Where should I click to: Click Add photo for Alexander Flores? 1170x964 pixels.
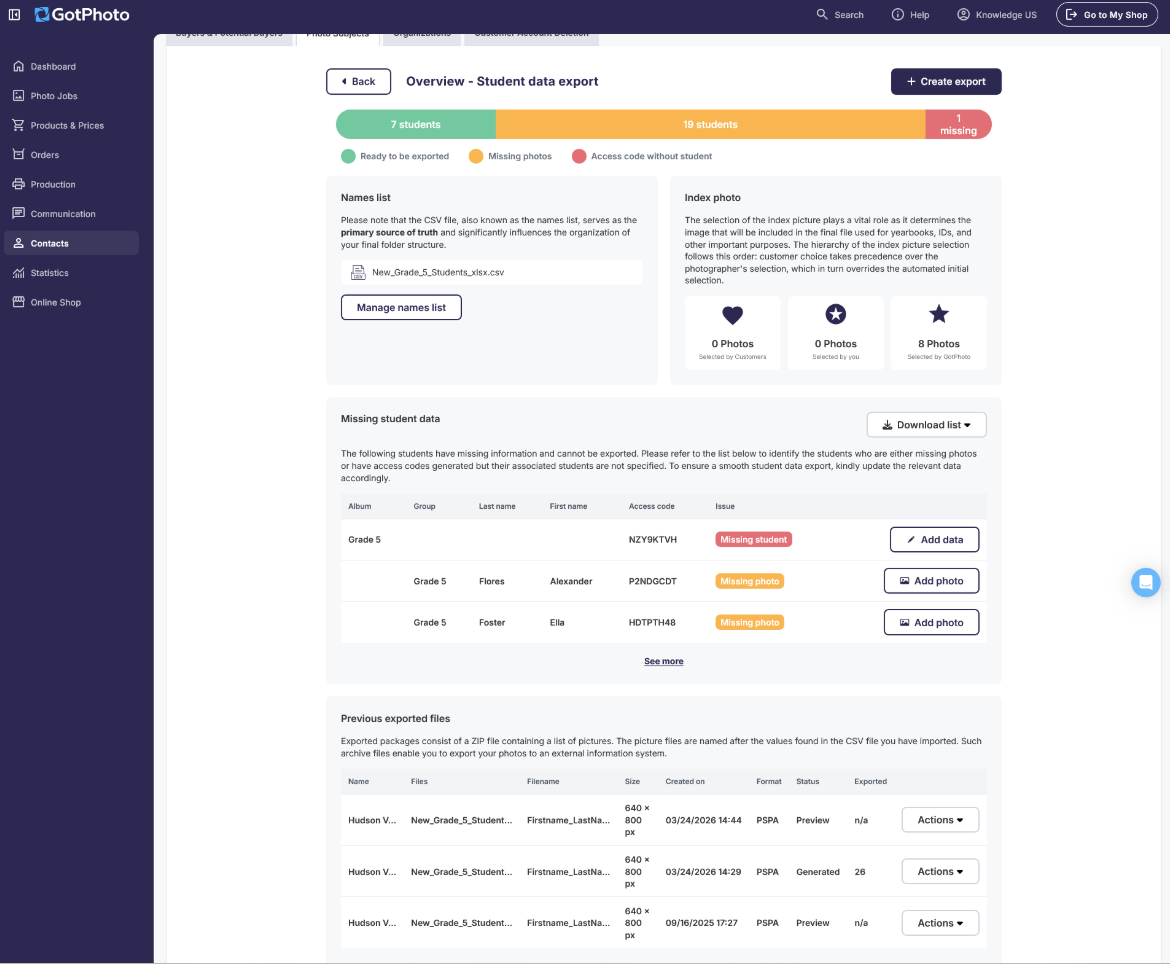click(x=931, y=580)
